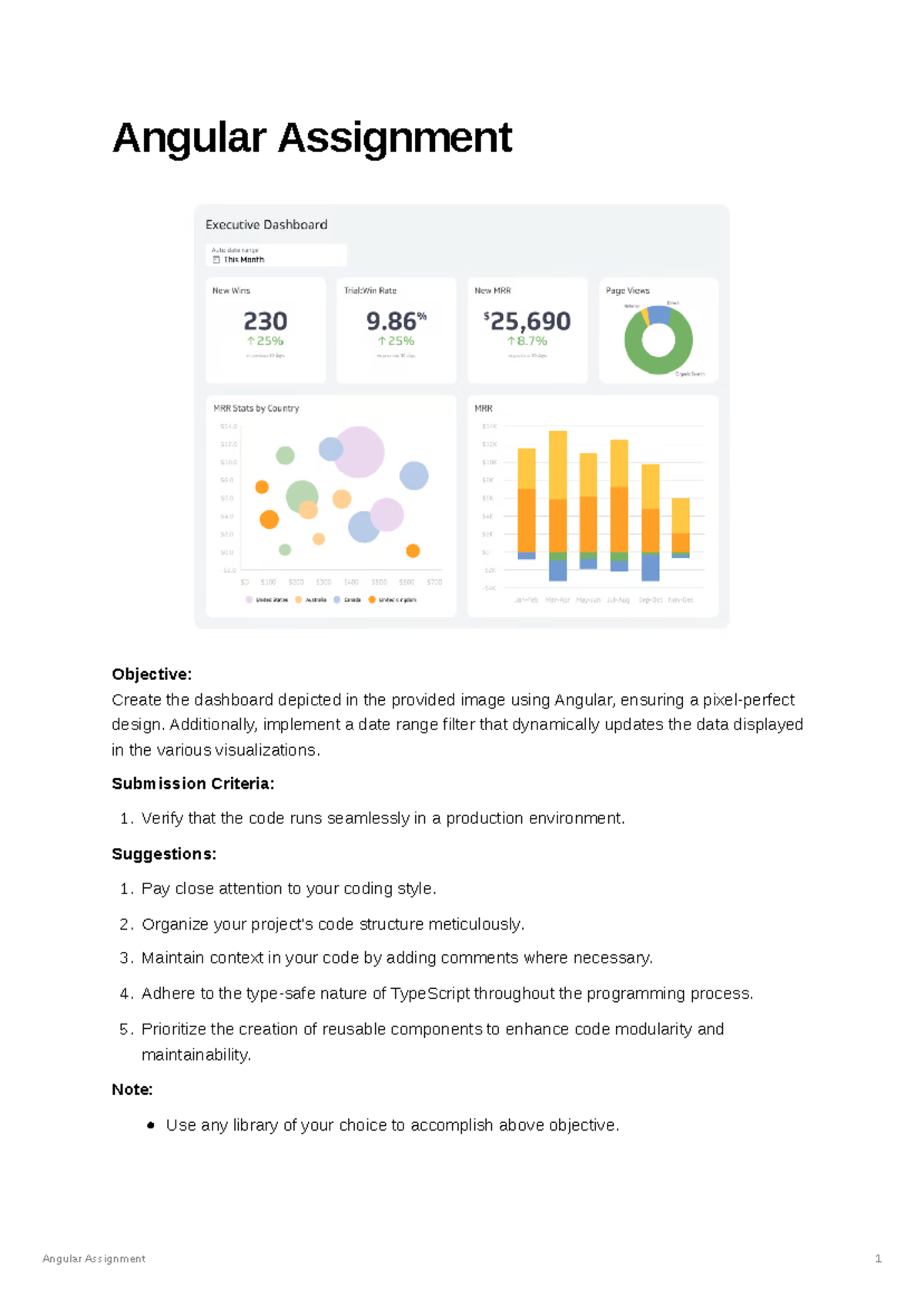Click the up arrow in the Trial:Win Rate card
924x1307 pixels.
(x=381, y=341)
